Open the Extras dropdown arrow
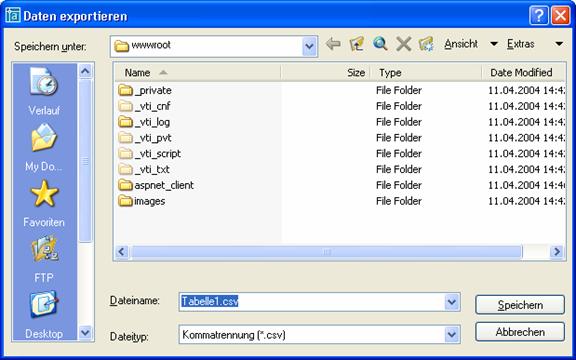The image size is (576, 360). coord(559,44)
